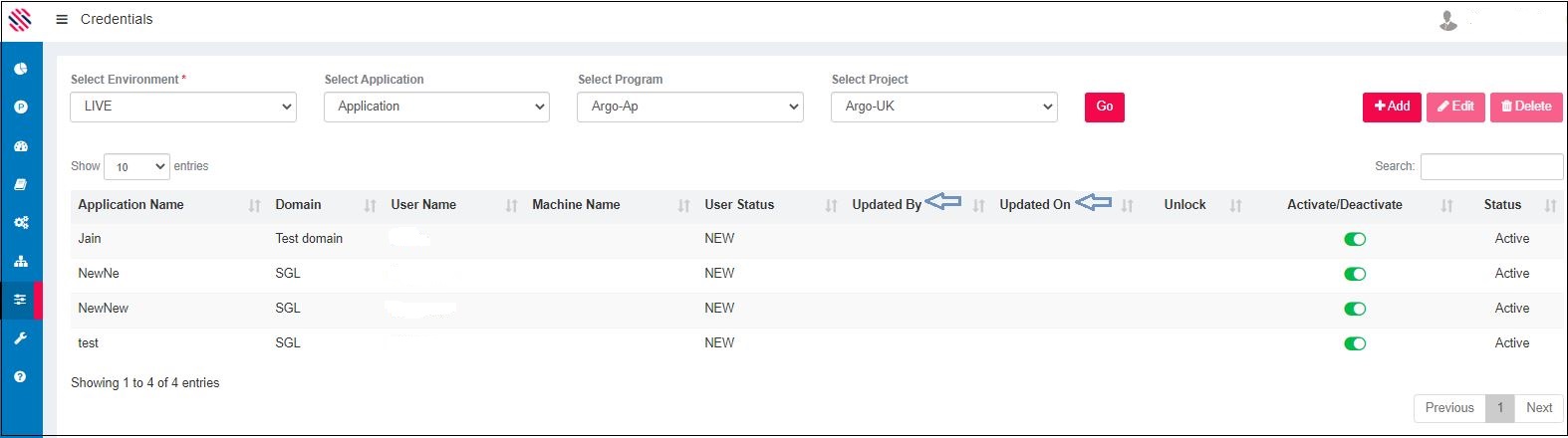Click the help question mark icon

(x=21, y=377)
